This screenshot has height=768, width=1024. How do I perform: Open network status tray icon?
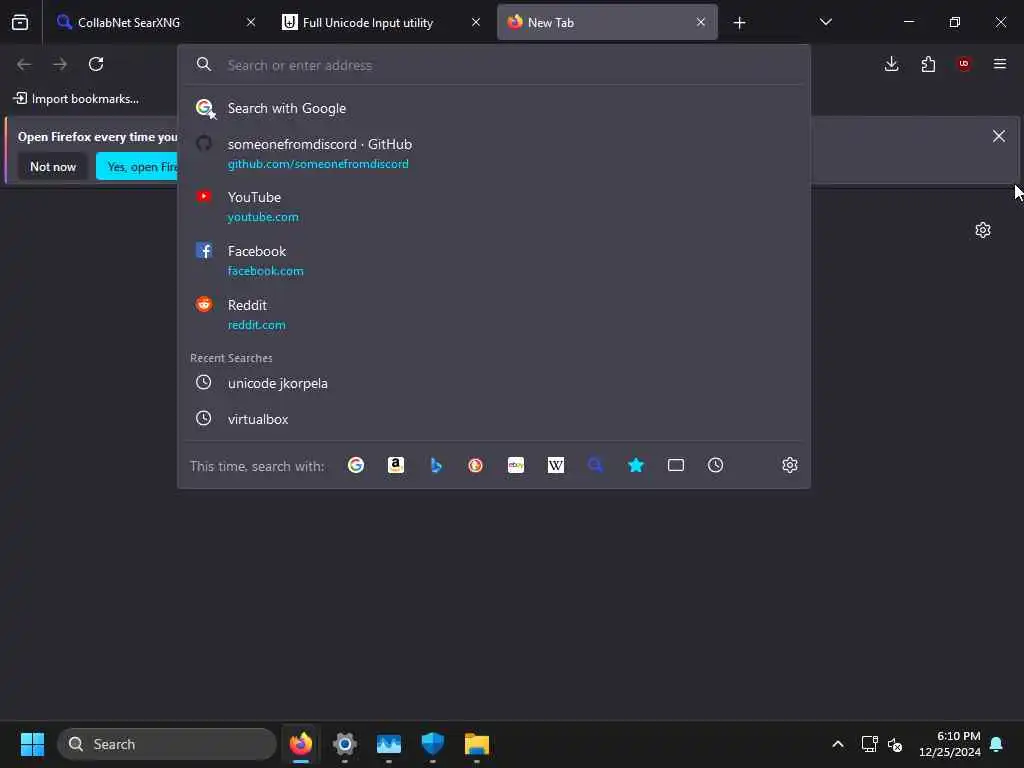click(869, 744)
